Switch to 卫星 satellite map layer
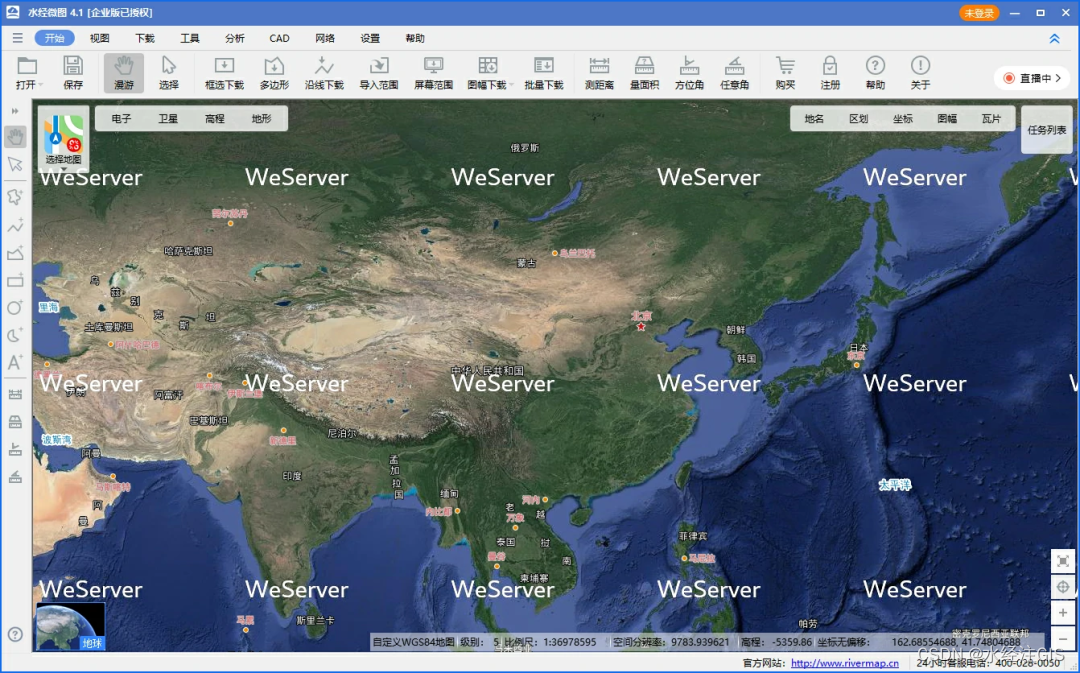Screen dimensions: 1080x673 pos(168,118)
